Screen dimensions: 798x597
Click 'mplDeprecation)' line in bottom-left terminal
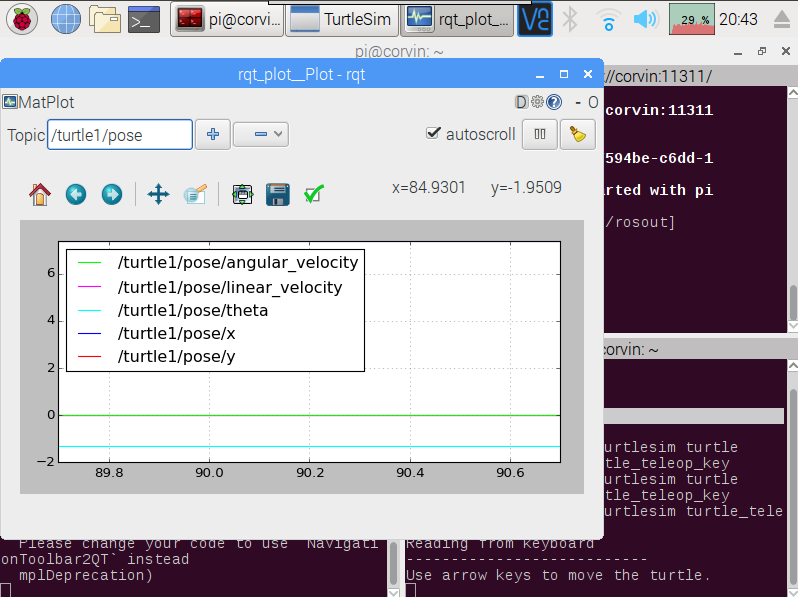pyautogui.click(x=85, y=575)
